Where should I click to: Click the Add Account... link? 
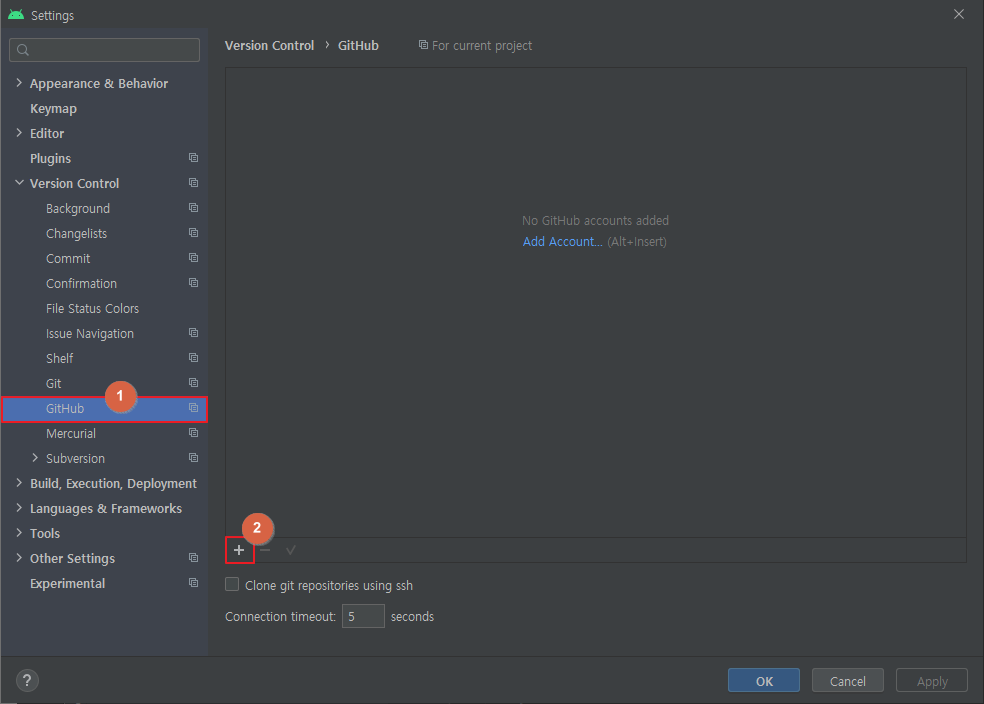(x=562, y=242)
